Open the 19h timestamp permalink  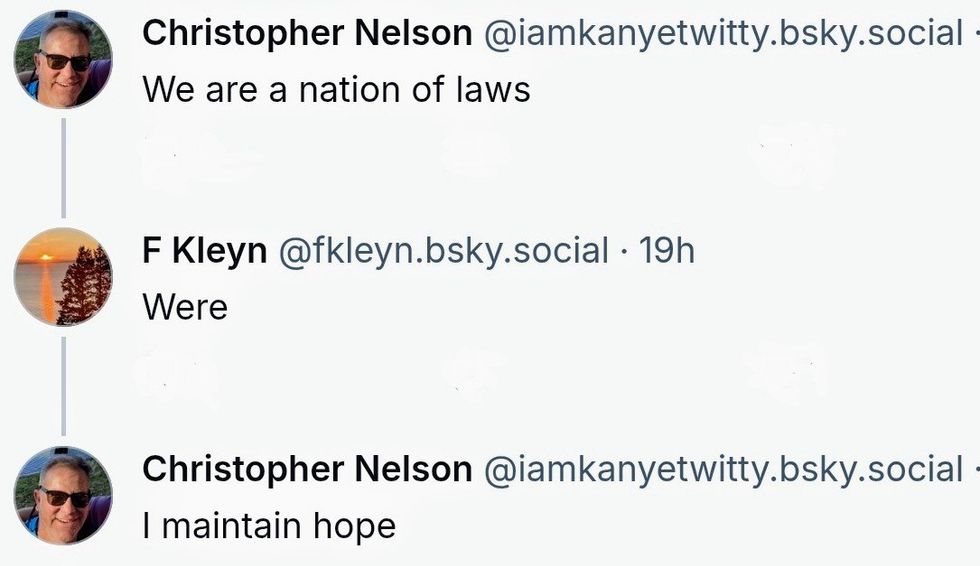click(x=666, y=251)
